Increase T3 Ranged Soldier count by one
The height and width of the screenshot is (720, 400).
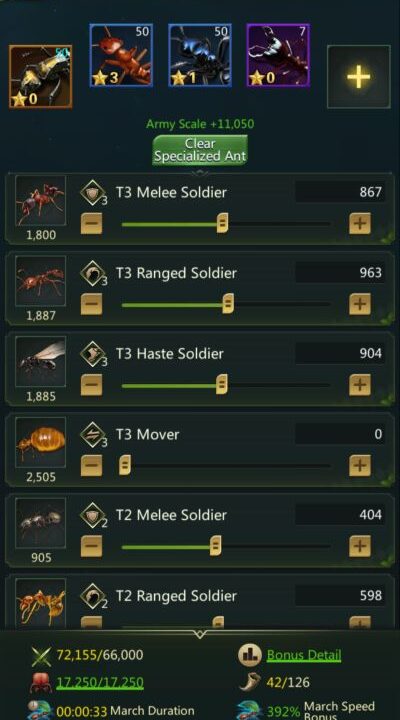[360, 304]
